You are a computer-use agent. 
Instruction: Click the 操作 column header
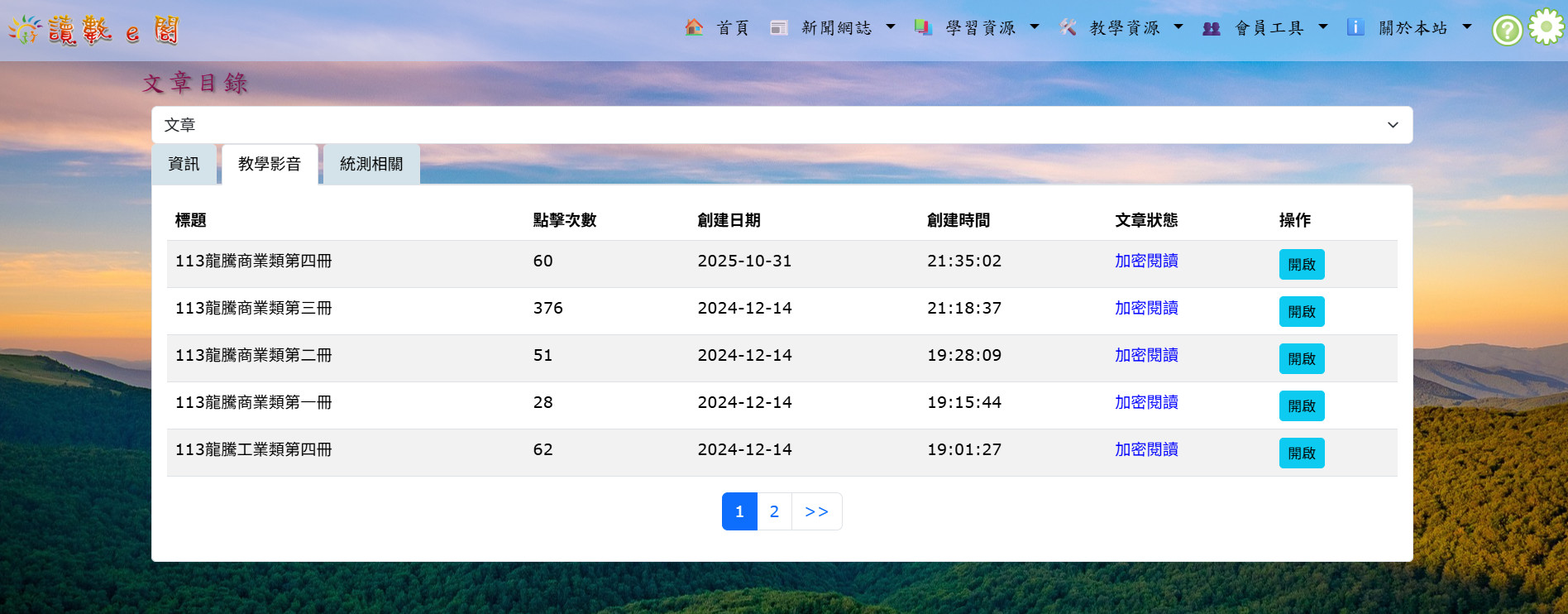point(1295,220)
